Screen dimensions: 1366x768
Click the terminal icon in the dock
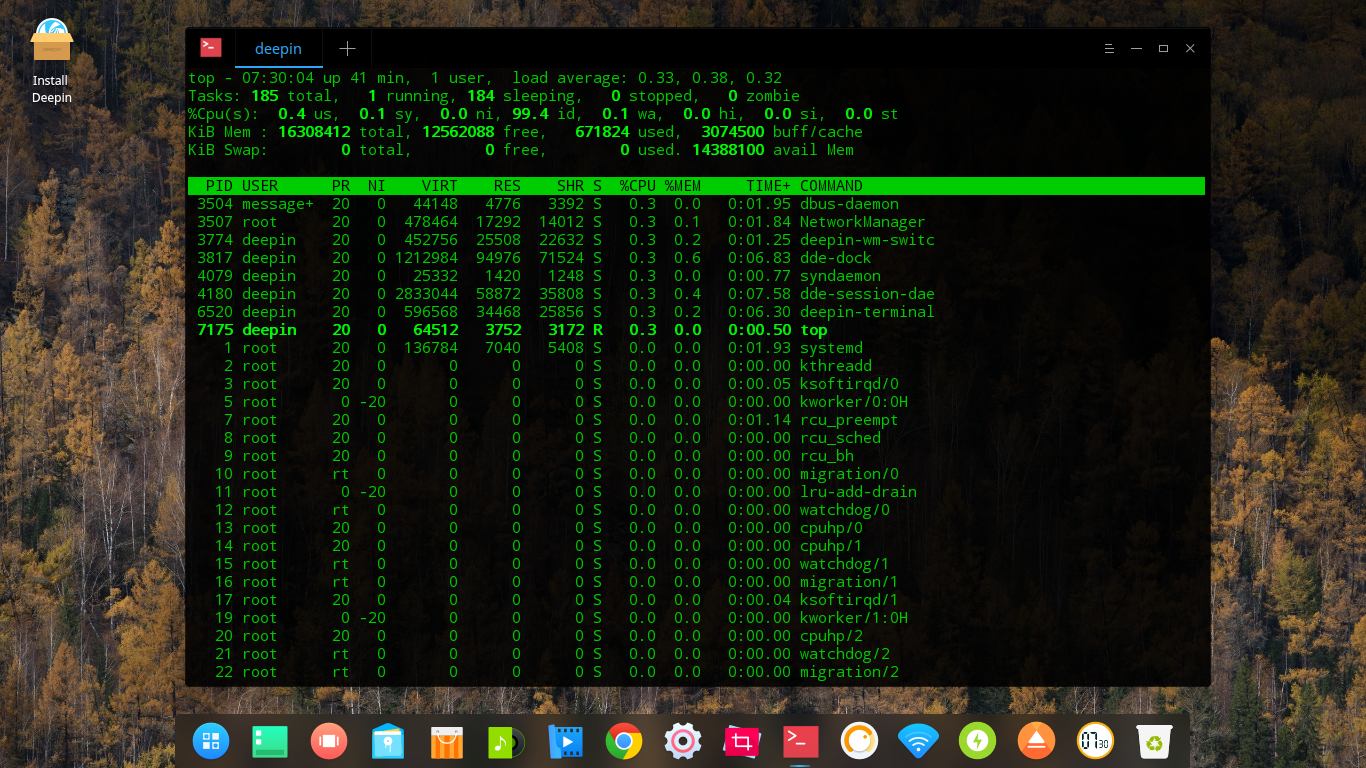tap(801, 741)
